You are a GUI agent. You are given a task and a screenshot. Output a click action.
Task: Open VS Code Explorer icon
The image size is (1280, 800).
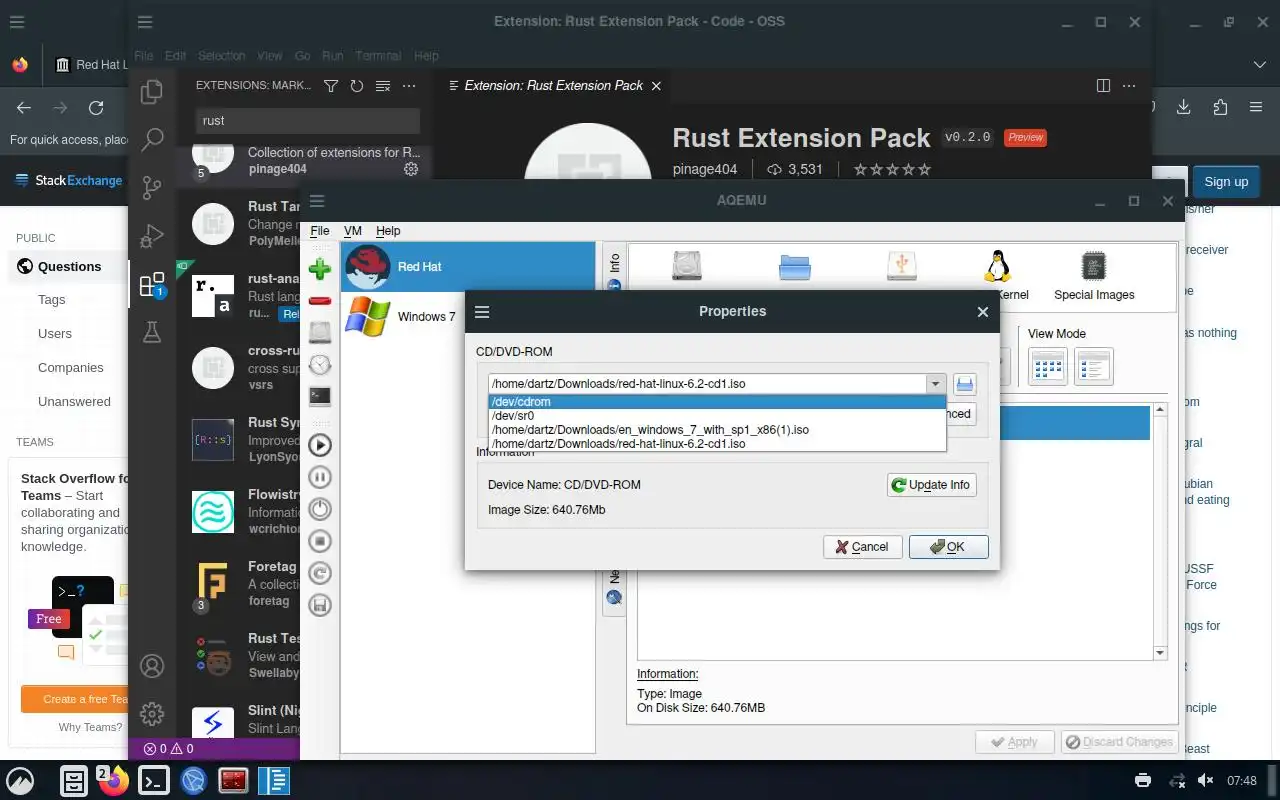pyautogui.click(x=152, y=92)
